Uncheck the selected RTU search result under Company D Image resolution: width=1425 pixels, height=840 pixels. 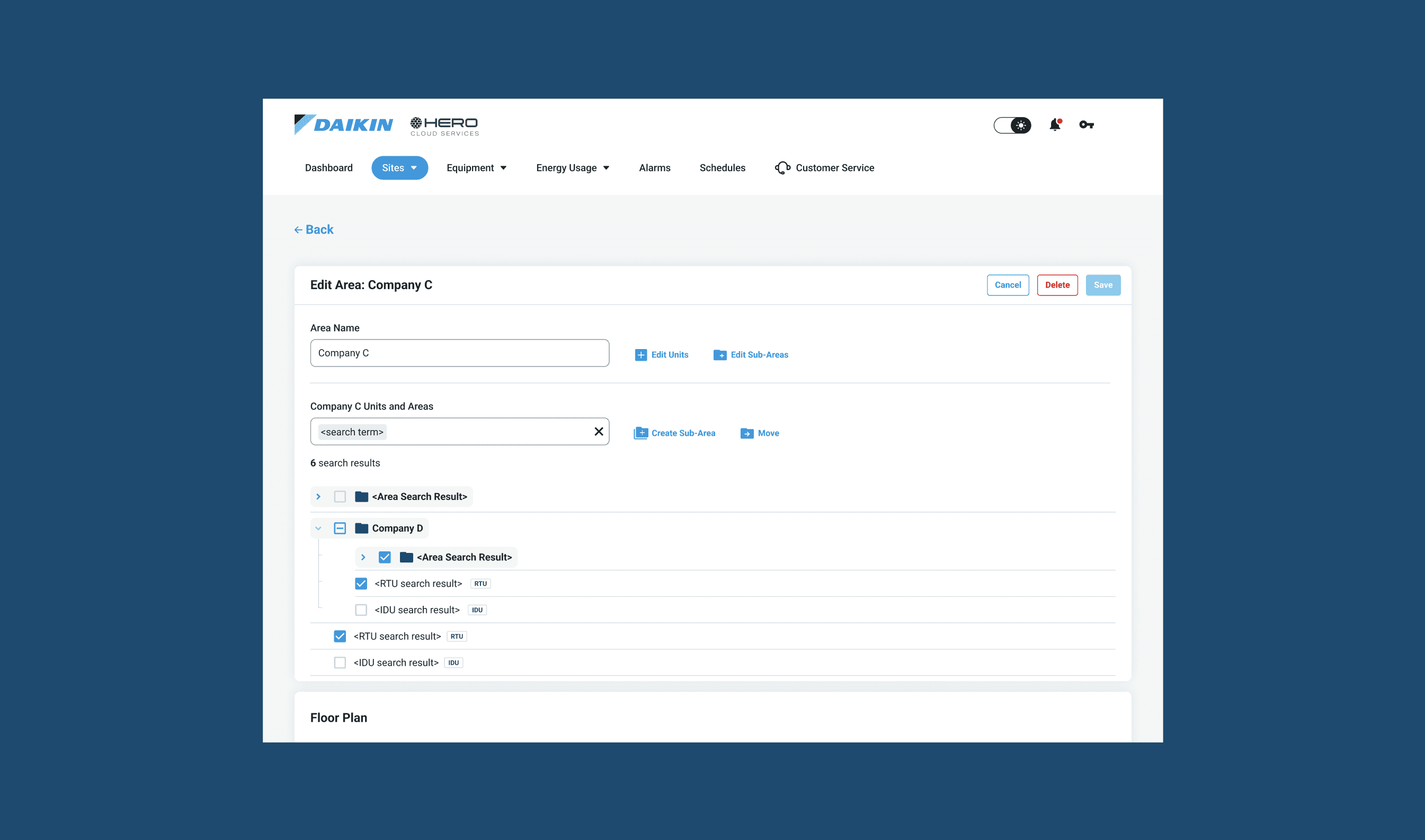pyautogui.click(x=361, y=583)
